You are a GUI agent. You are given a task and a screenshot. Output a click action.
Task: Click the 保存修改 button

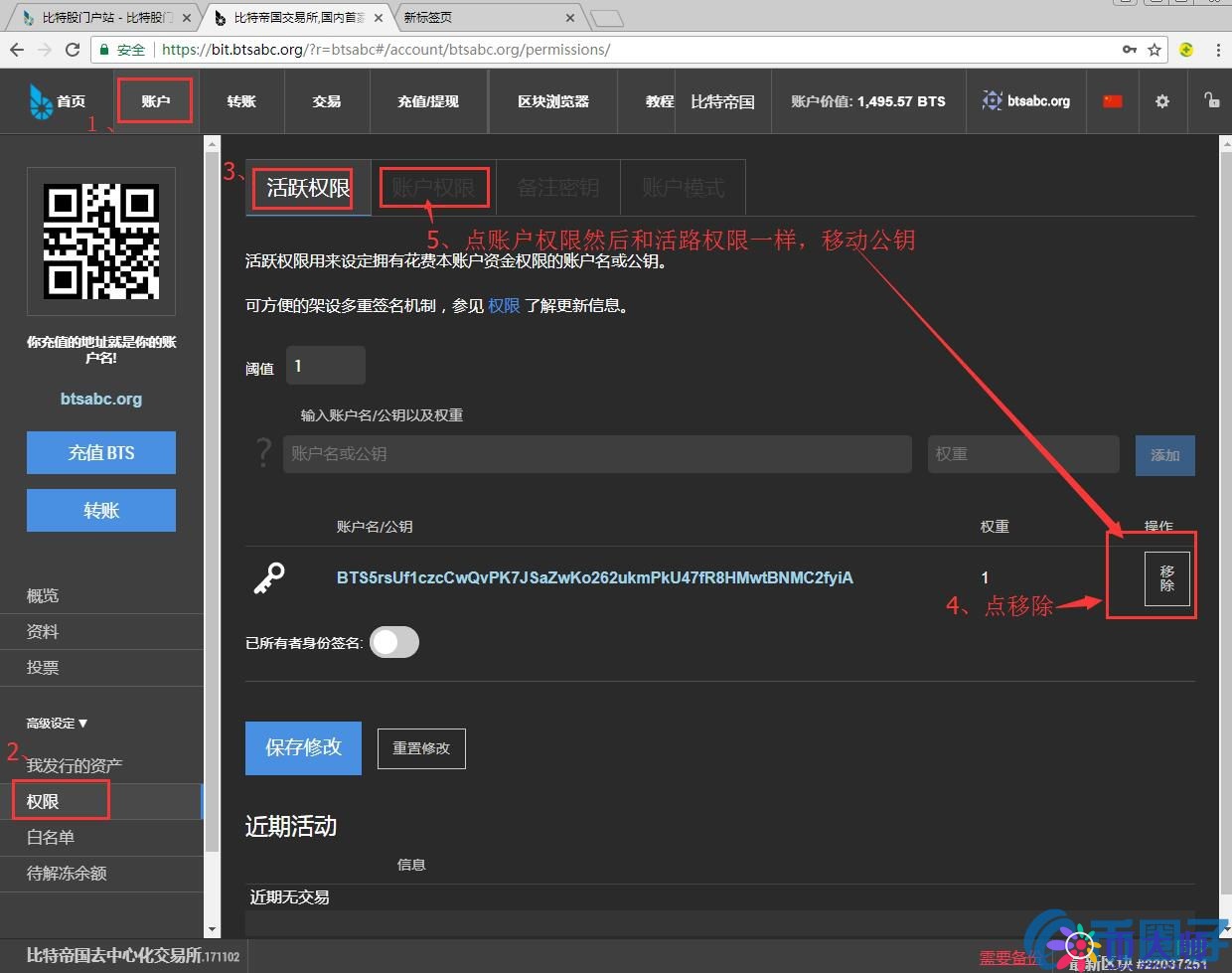(x=303, y=748)
